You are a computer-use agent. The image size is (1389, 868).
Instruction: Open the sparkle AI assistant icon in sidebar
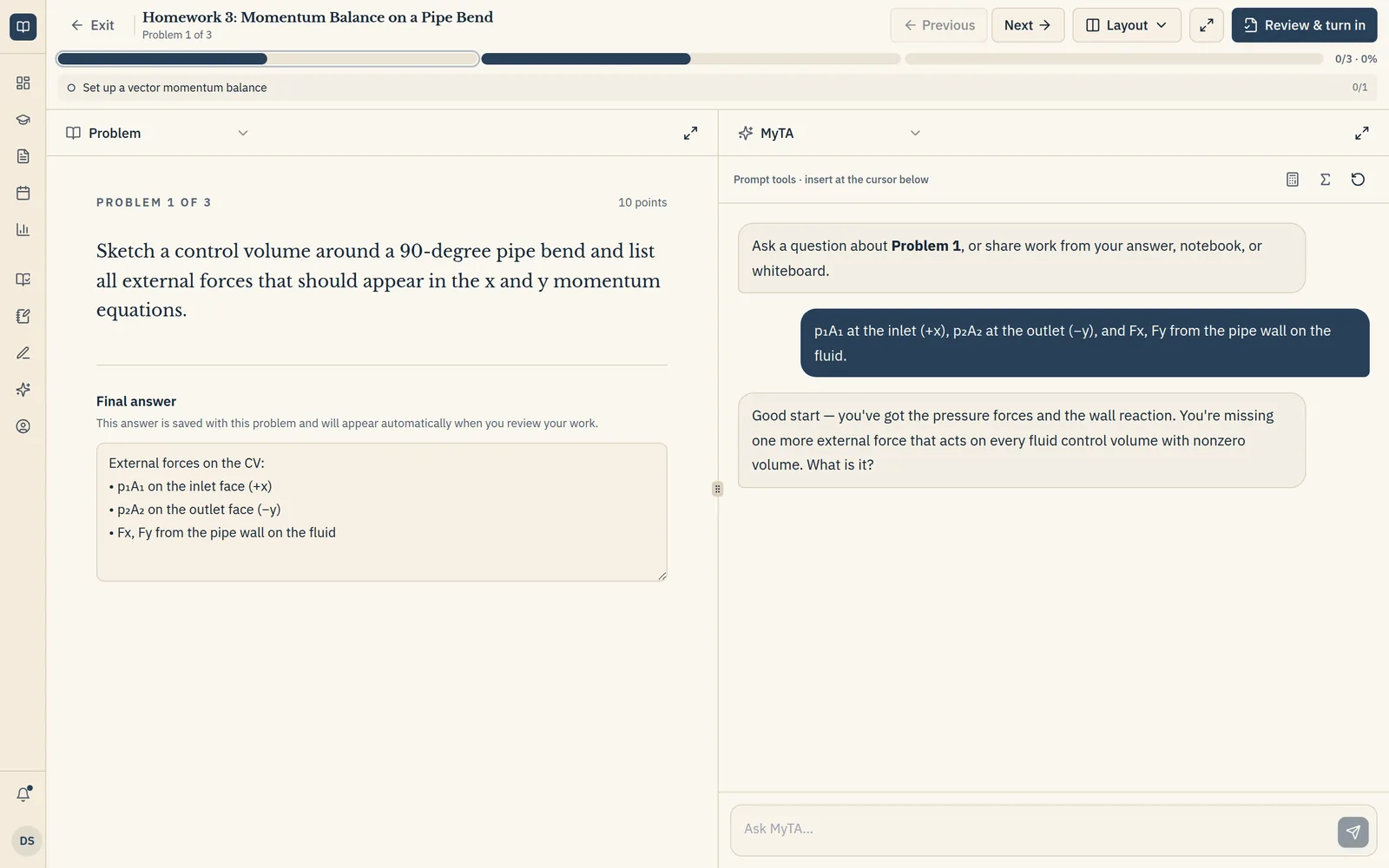click(23, 390)
